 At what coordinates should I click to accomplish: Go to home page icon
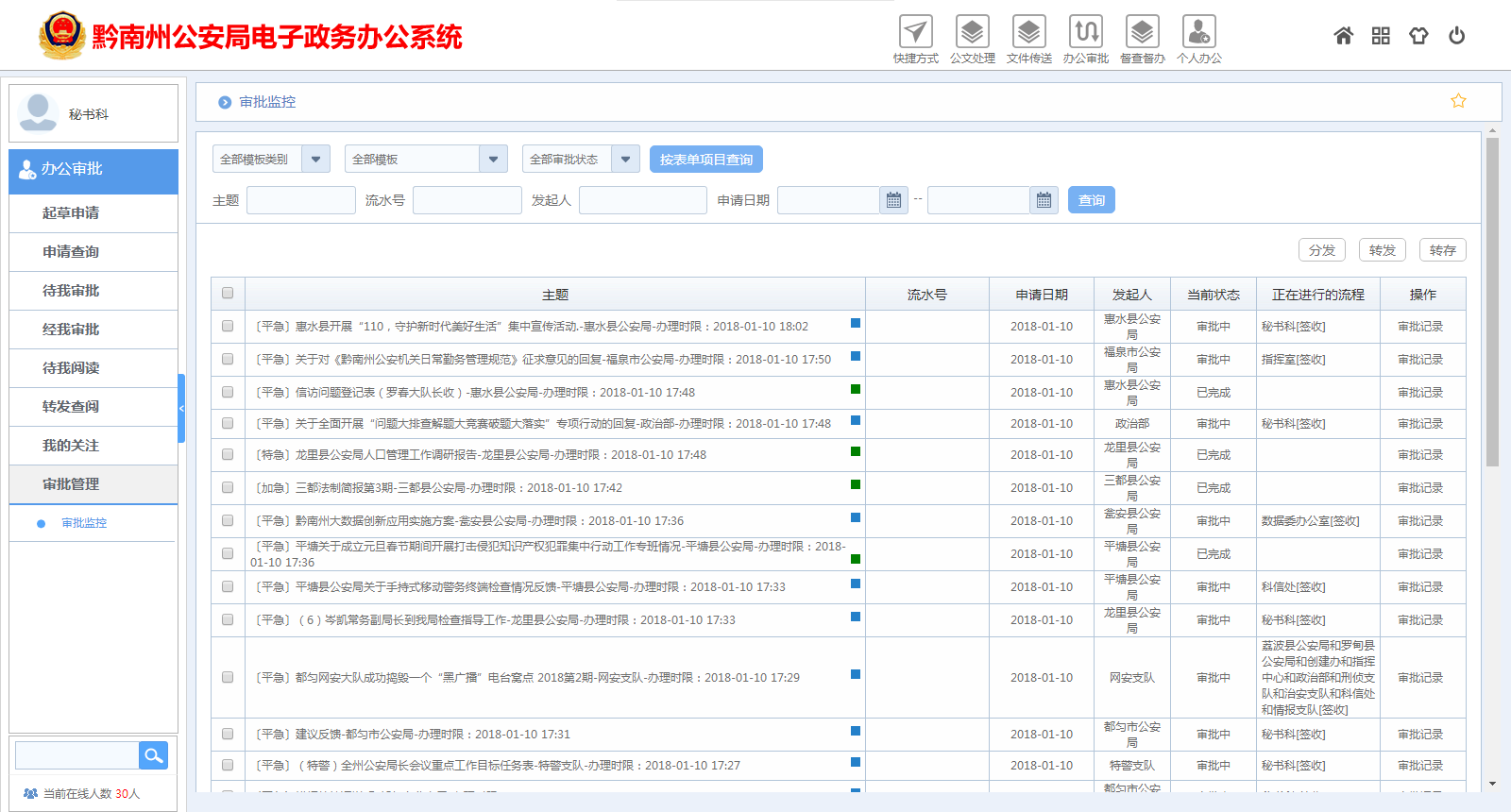(x=1343, y=36)
